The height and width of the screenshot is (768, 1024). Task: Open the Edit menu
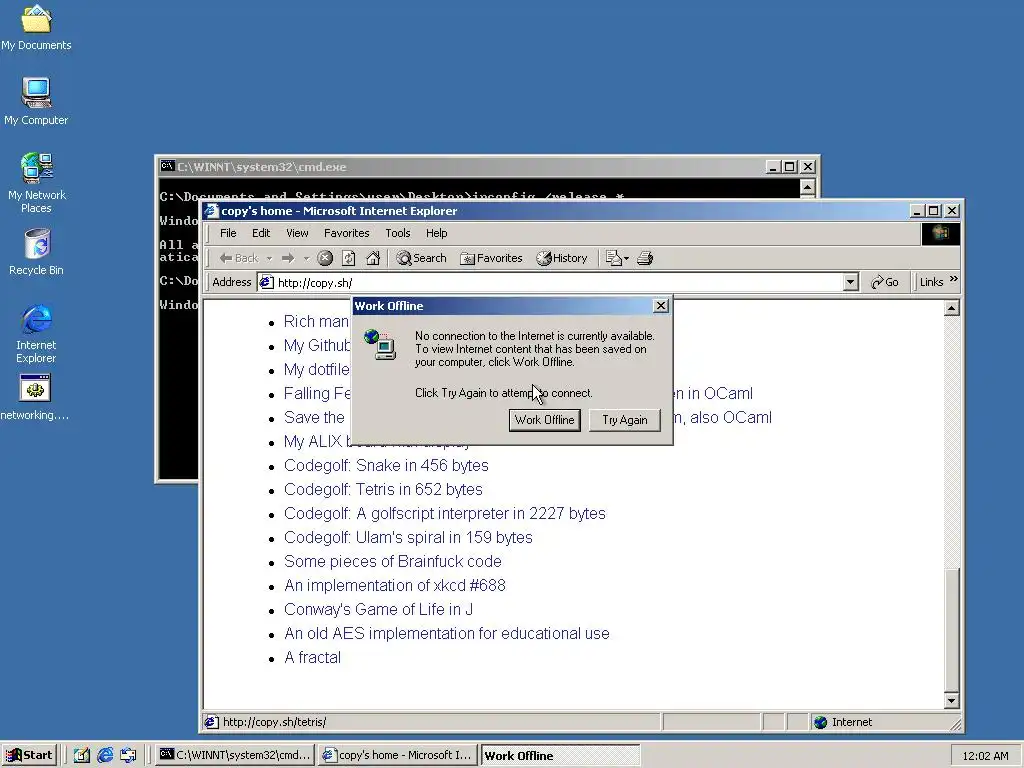coord(261,233)
